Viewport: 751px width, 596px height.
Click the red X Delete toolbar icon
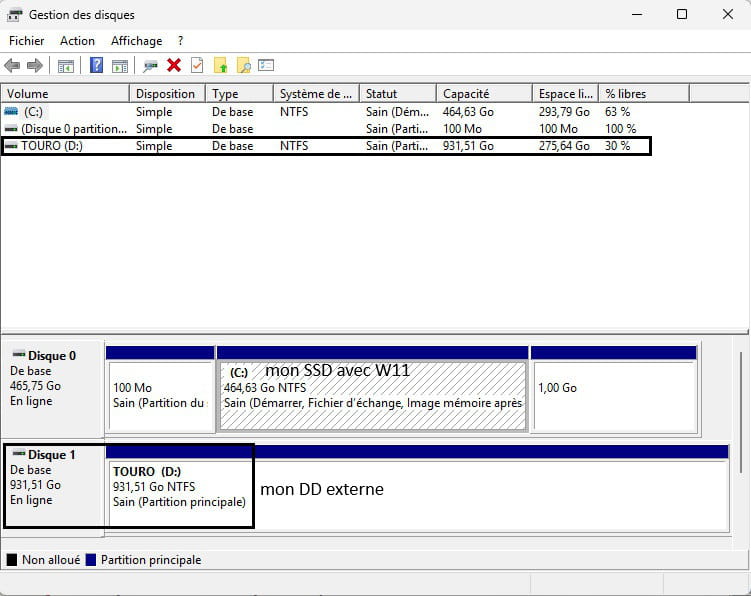click(174, 66)
